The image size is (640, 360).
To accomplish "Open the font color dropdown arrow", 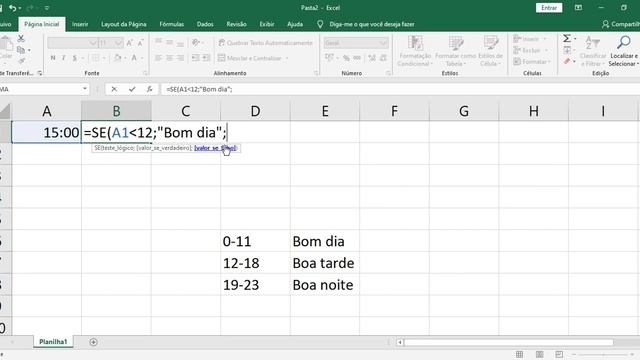I will [142, 58].
